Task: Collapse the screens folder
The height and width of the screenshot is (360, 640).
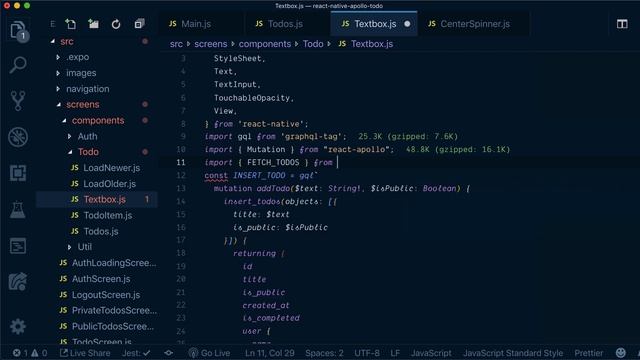Action: (83, 104)
